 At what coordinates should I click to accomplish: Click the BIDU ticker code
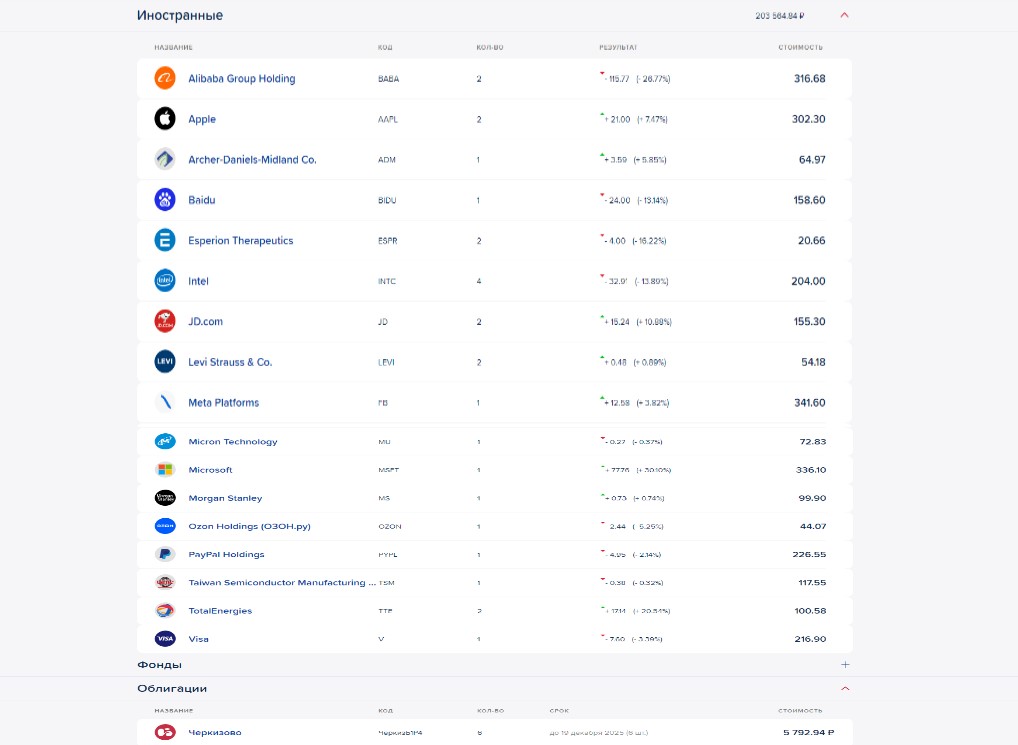(387, 201)
